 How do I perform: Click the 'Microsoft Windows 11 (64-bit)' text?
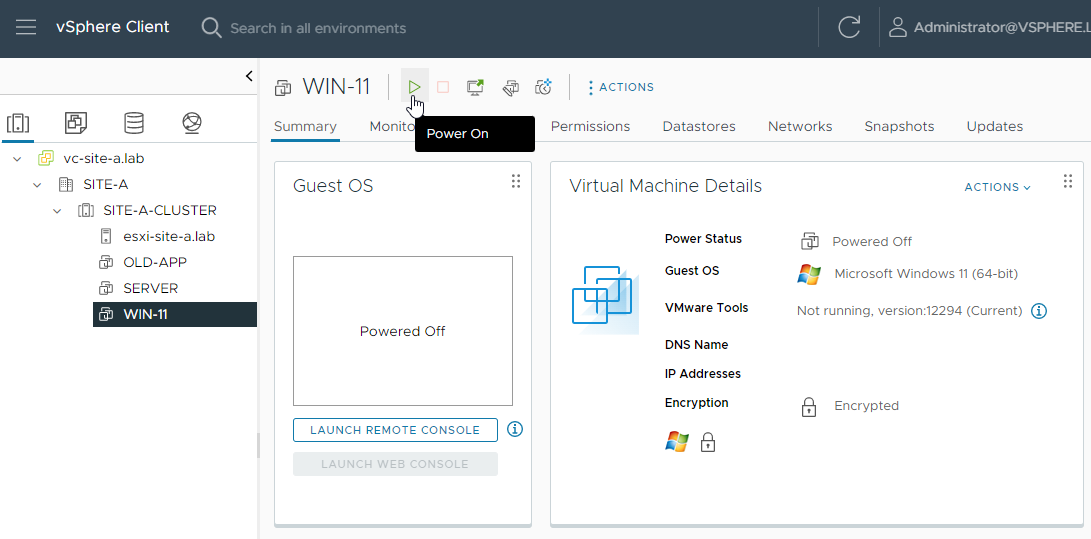click(926, 274)
